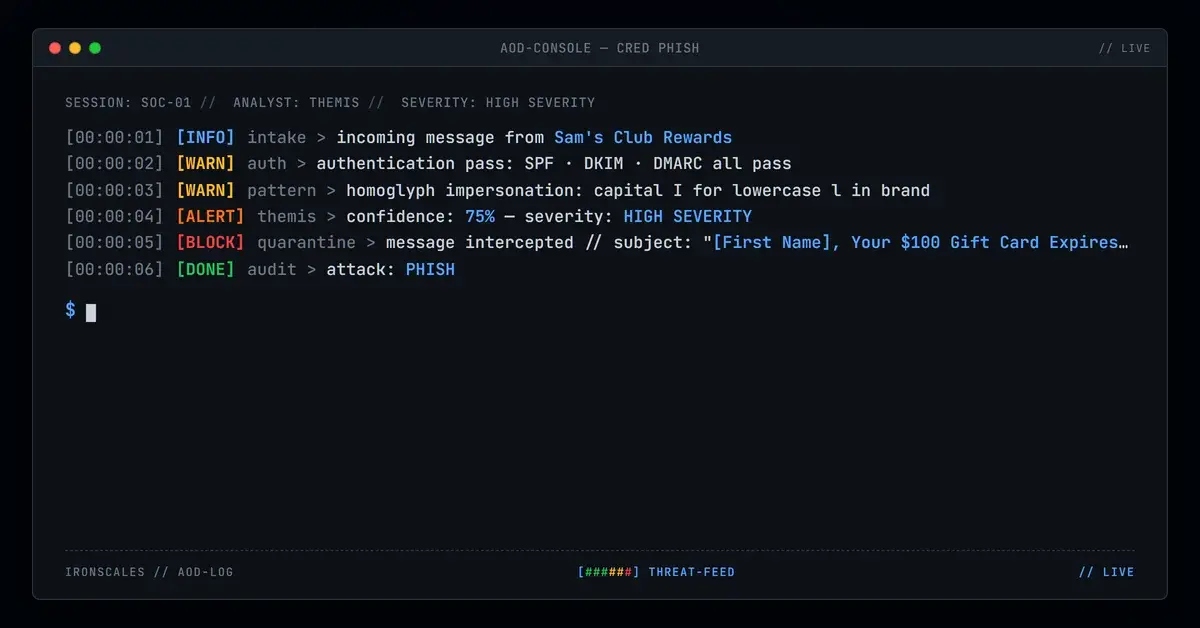Click the homoglyph impersonation message text
The width and height of the screenshot is (1200, 628).
(x=638, y=190)
